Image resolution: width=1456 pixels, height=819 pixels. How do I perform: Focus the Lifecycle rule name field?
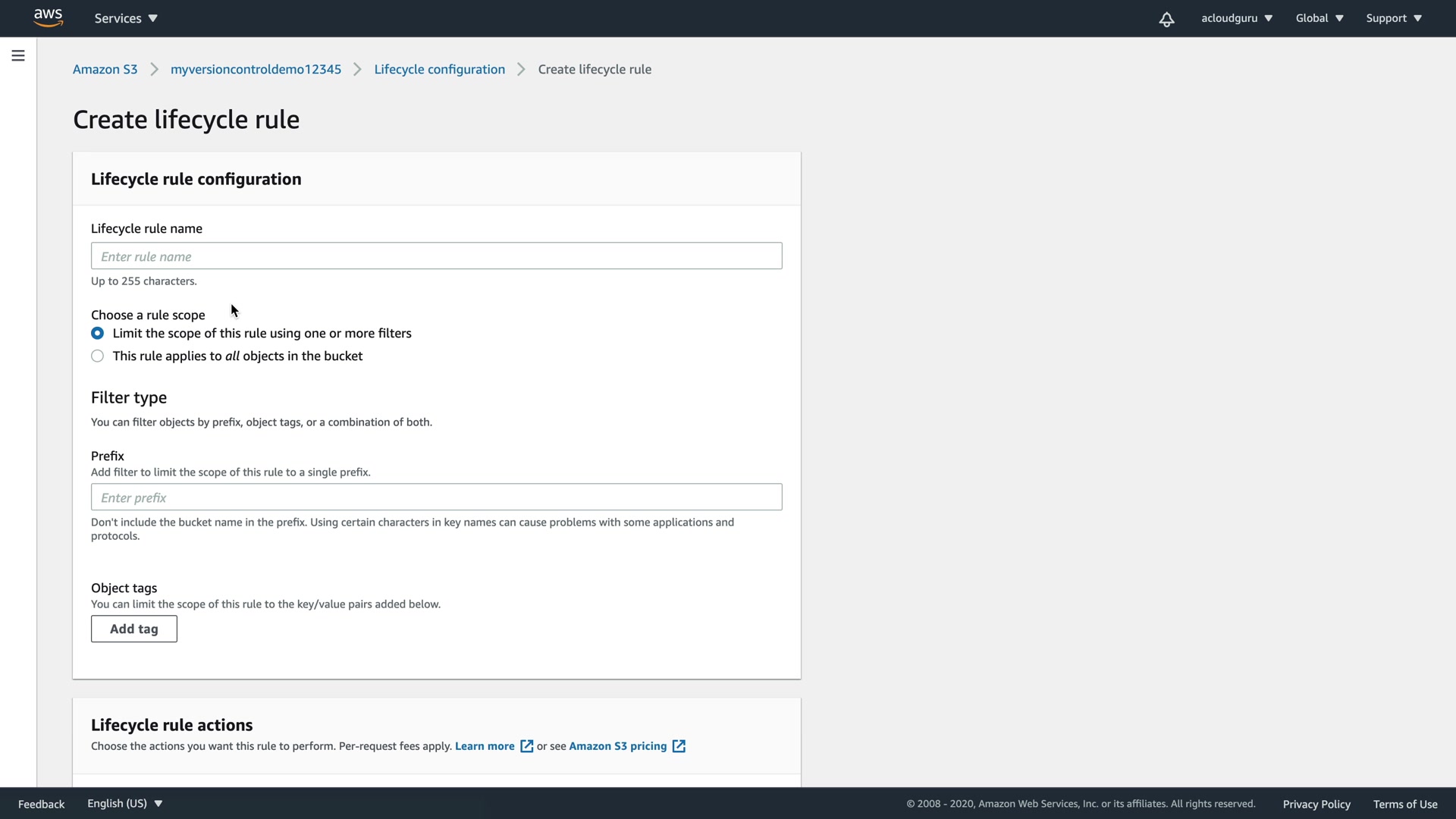tap(436, 256)
